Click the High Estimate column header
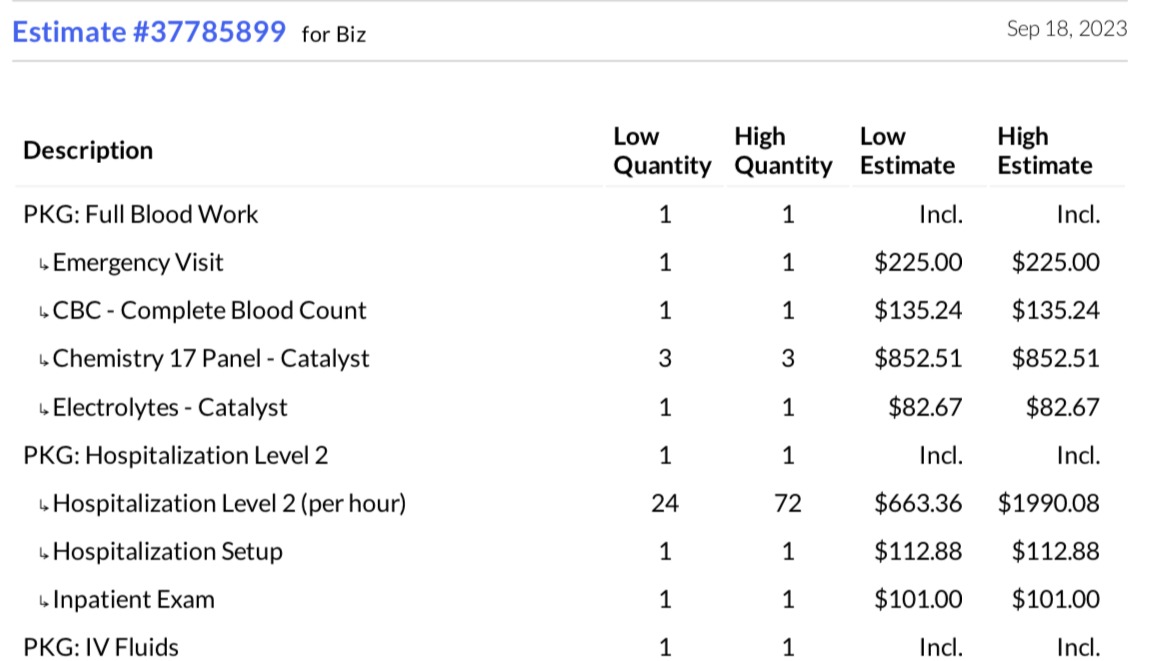1170x661 pixels. point(1044,151)
